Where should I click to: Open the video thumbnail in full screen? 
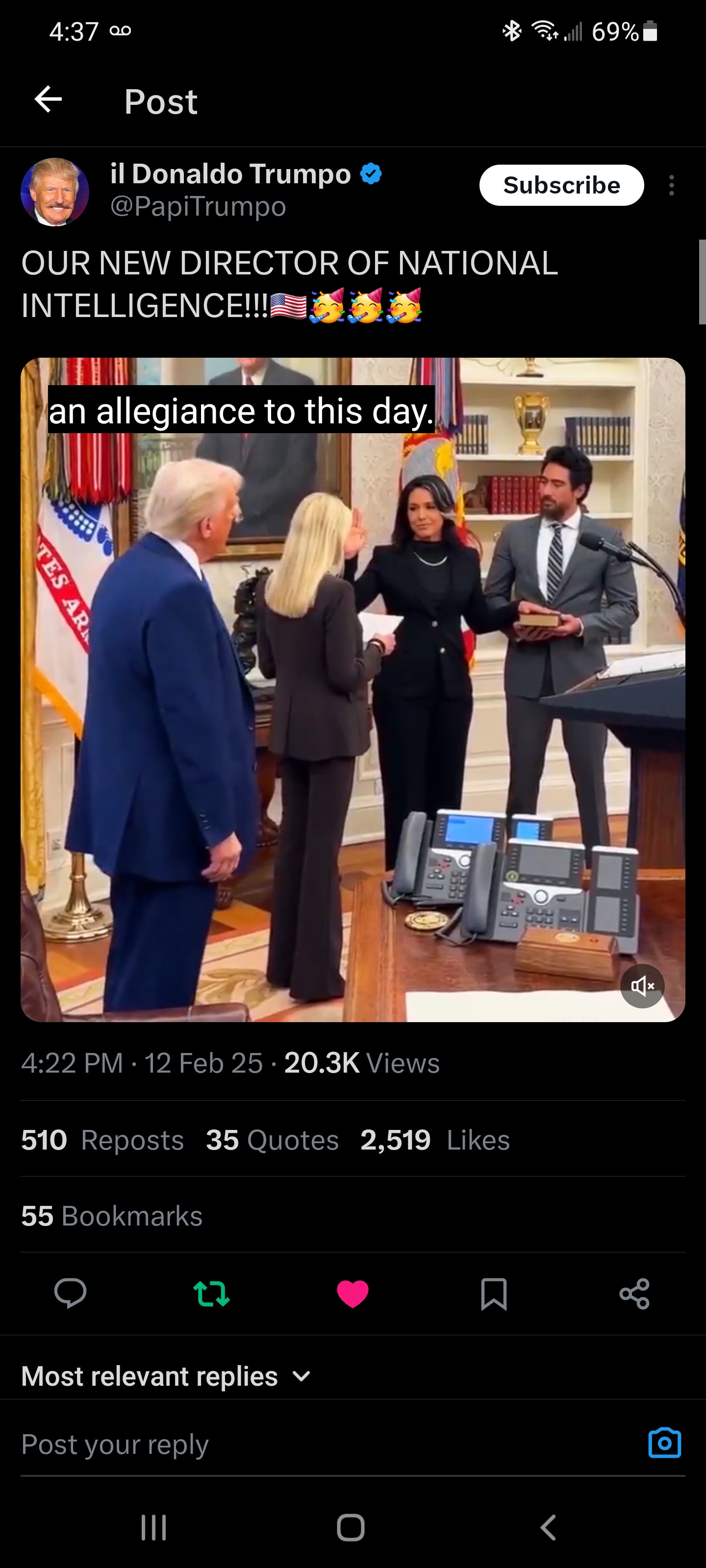tap(353, 689)
